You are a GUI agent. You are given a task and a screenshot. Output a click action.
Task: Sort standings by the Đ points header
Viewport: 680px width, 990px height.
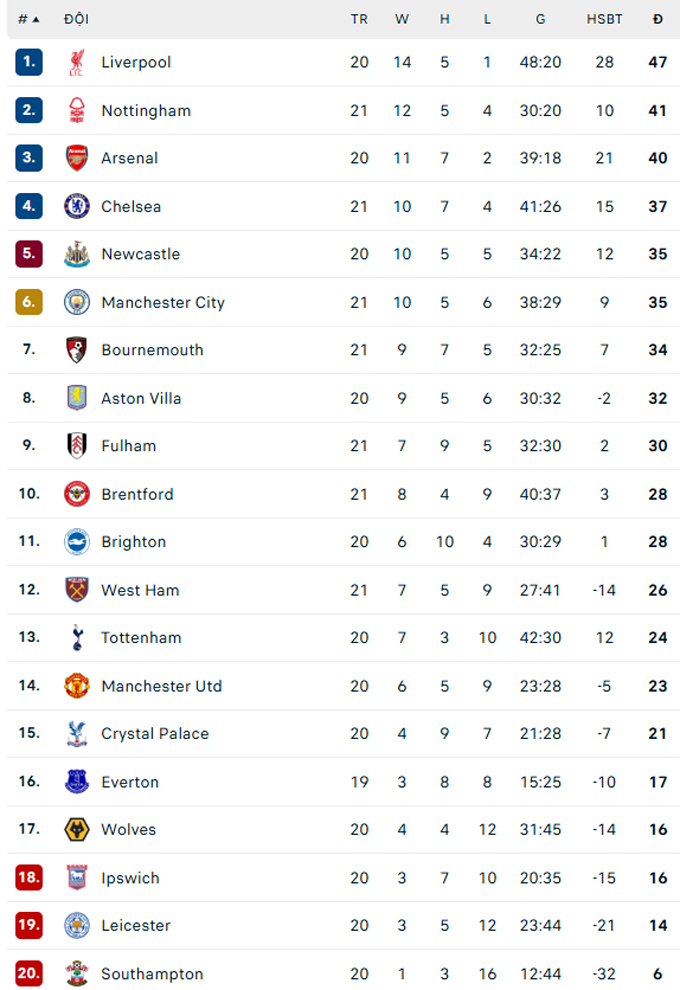(658, 20)
